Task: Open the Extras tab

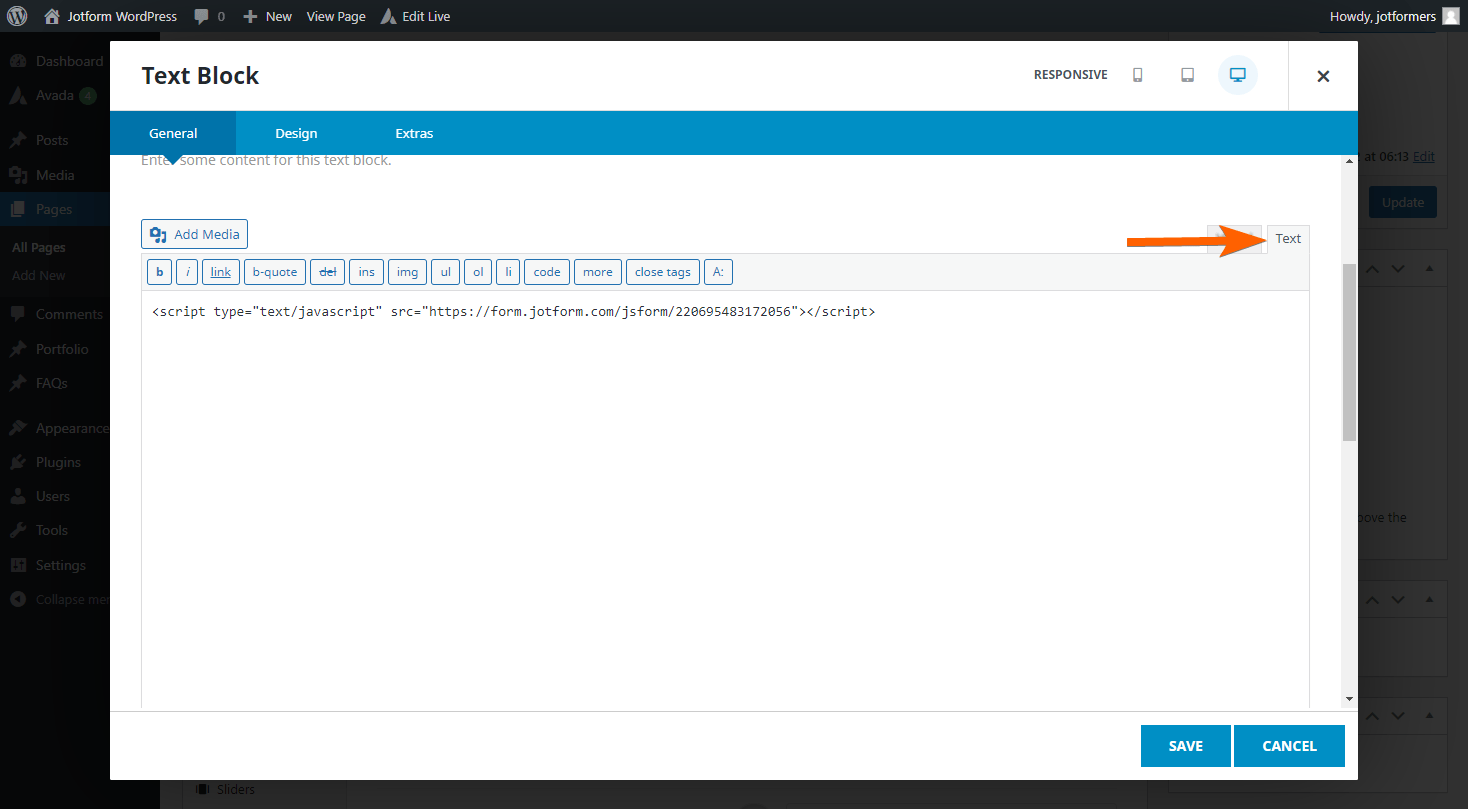Action: (414, 133)
